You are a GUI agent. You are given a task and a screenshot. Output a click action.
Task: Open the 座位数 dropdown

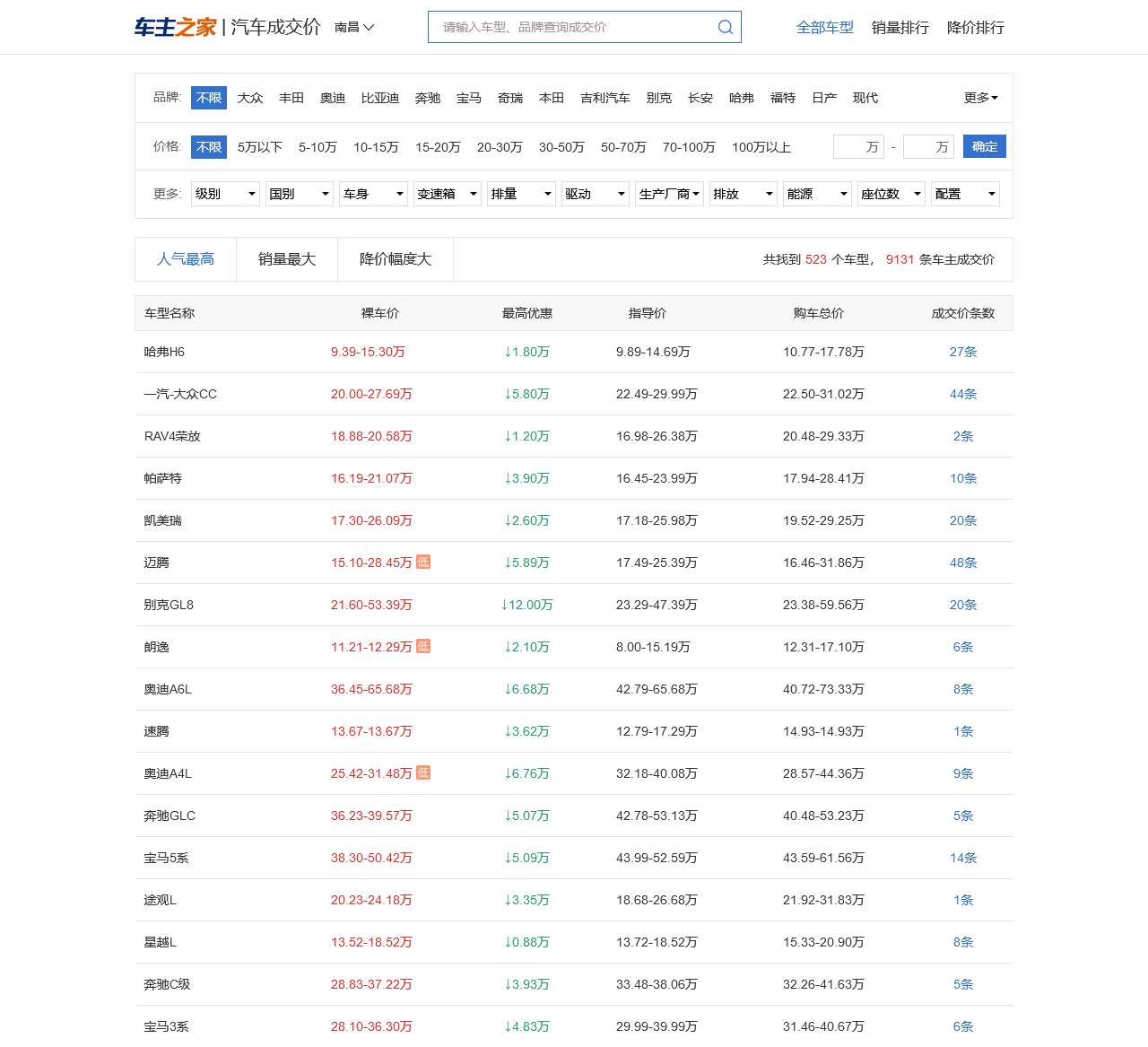coord(891,194)
